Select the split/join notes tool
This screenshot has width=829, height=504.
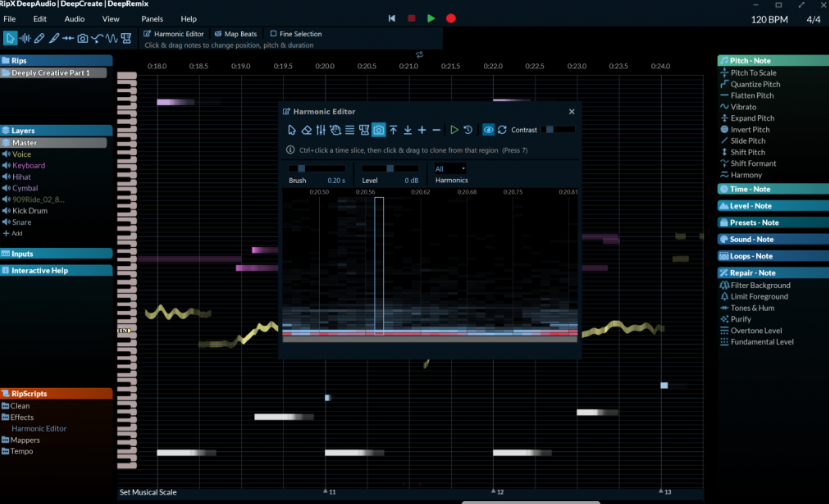[x=68, y=39]
